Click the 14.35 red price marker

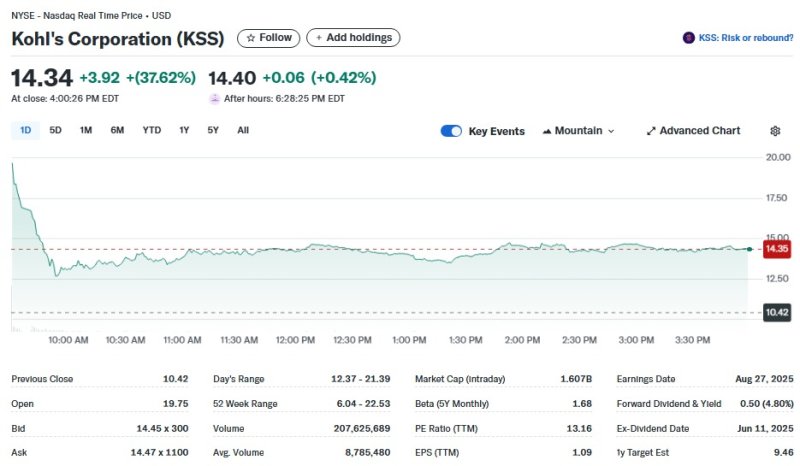(x=777, y=249)
